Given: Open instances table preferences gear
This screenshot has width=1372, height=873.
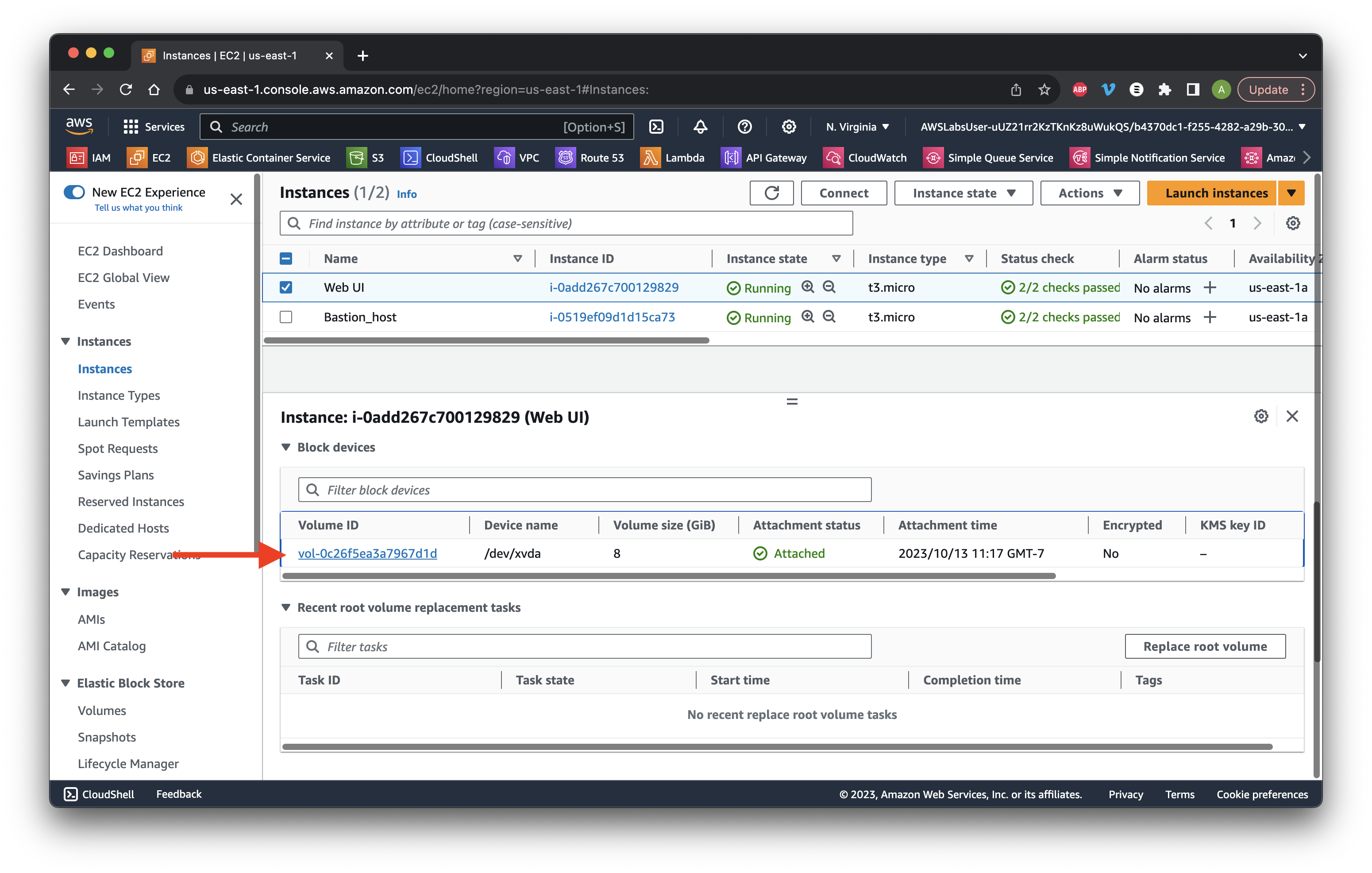Looking at the screenshot, I should coord(1293,224).
